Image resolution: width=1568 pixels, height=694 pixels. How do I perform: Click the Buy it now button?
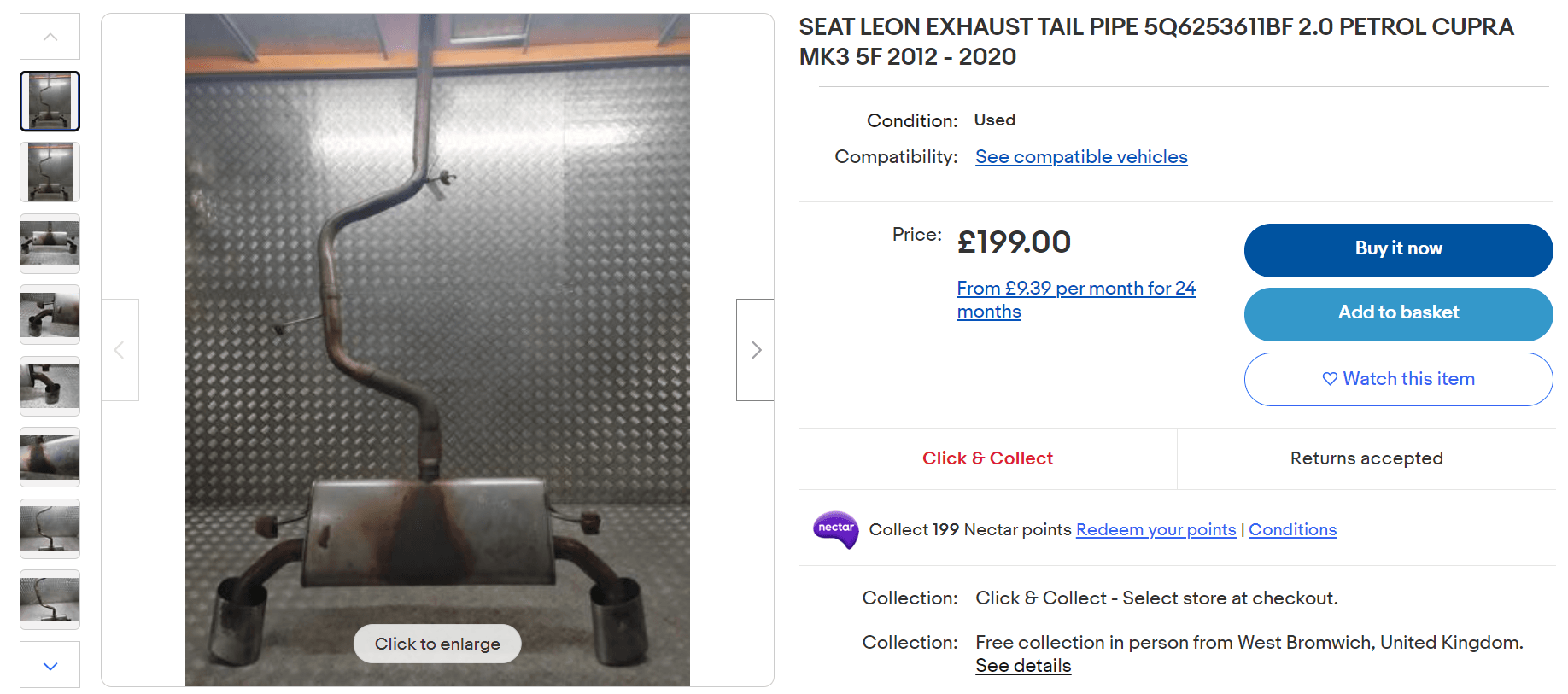click(x=1398, y=249)
